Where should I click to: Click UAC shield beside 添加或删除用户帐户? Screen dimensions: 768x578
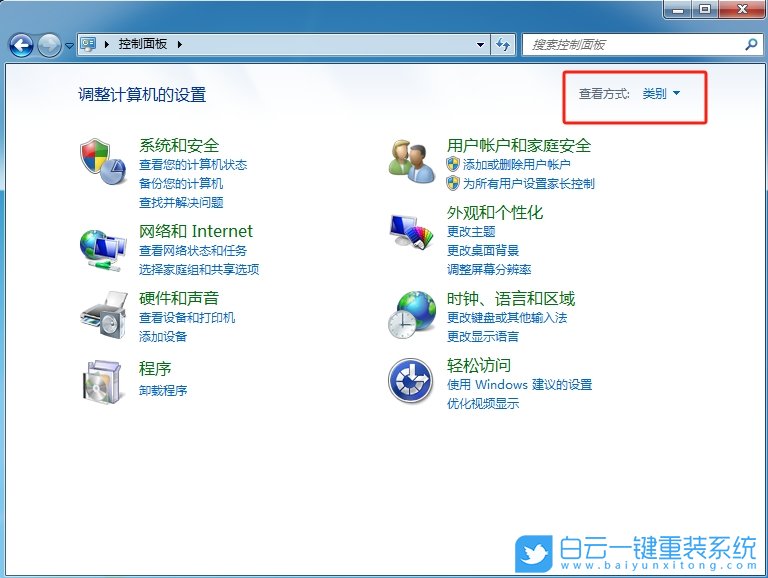click(453, 164)
